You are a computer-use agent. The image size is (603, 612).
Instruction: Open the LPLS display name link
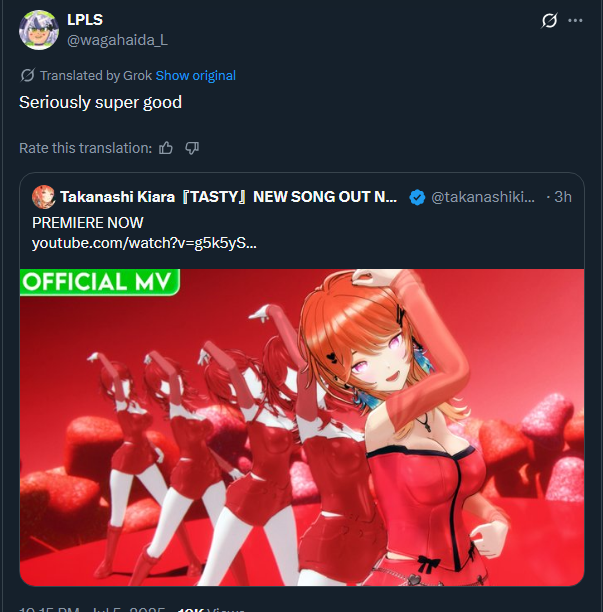click(x=87, y=19)
